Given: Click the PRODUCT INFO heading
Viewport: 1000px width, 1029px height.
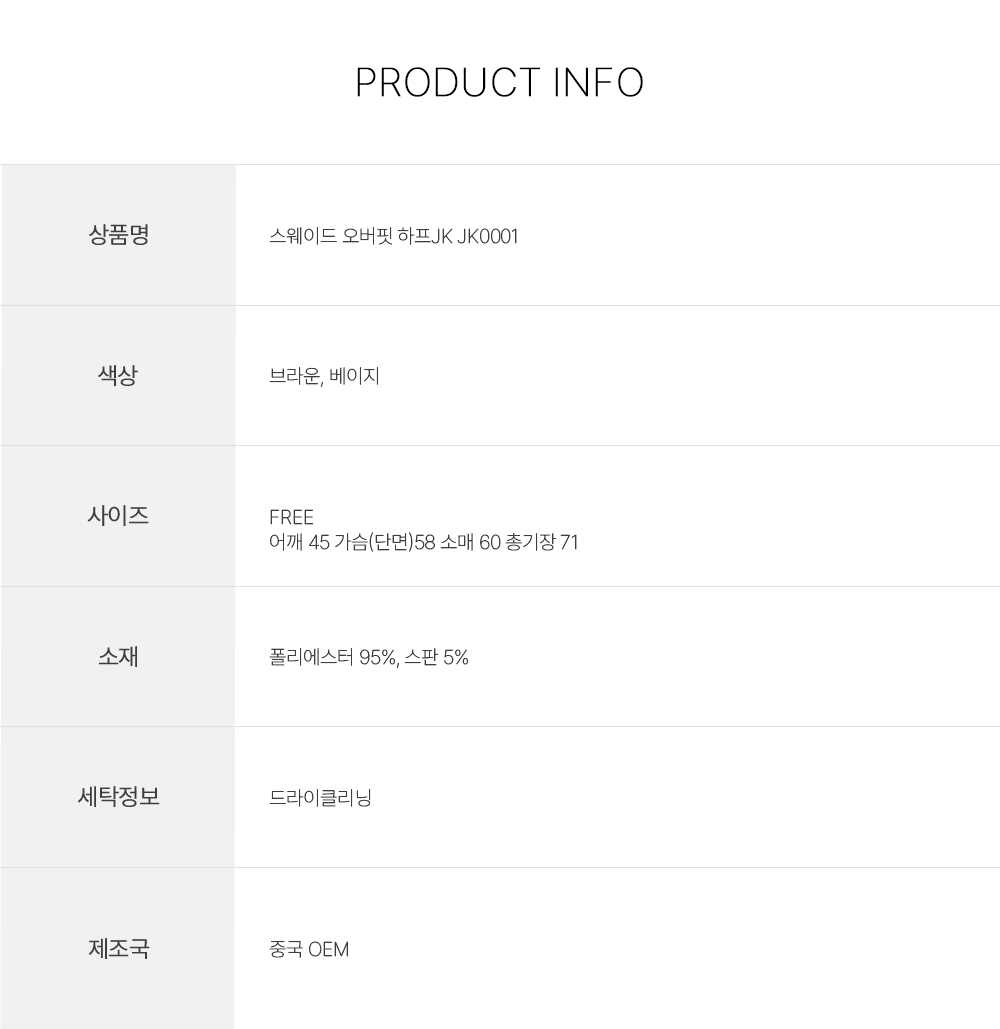Looking at the screenshot, I should pos(499,83).
